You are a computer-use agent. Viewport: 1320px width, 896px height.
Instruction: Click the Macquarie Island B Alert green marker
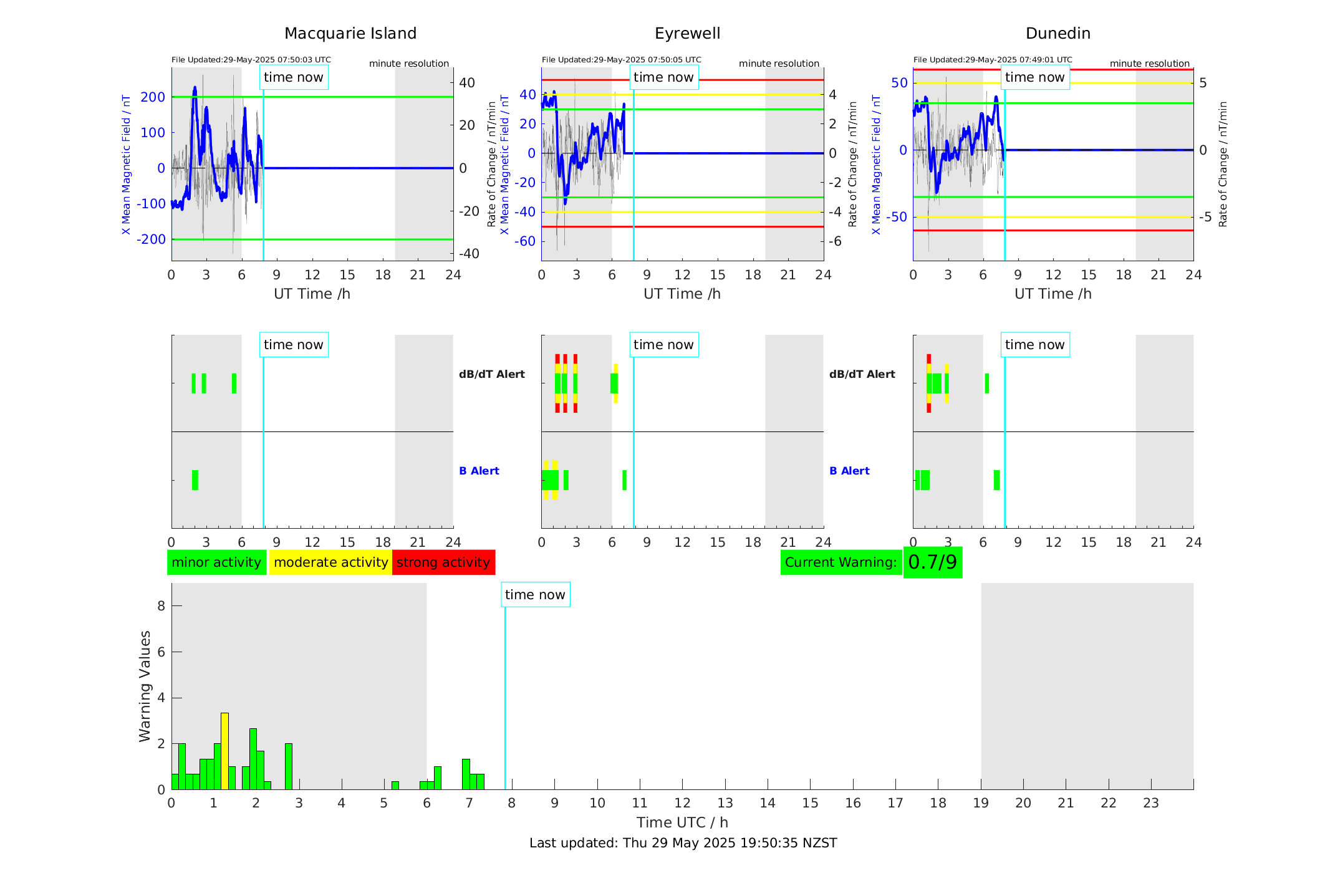195,480
